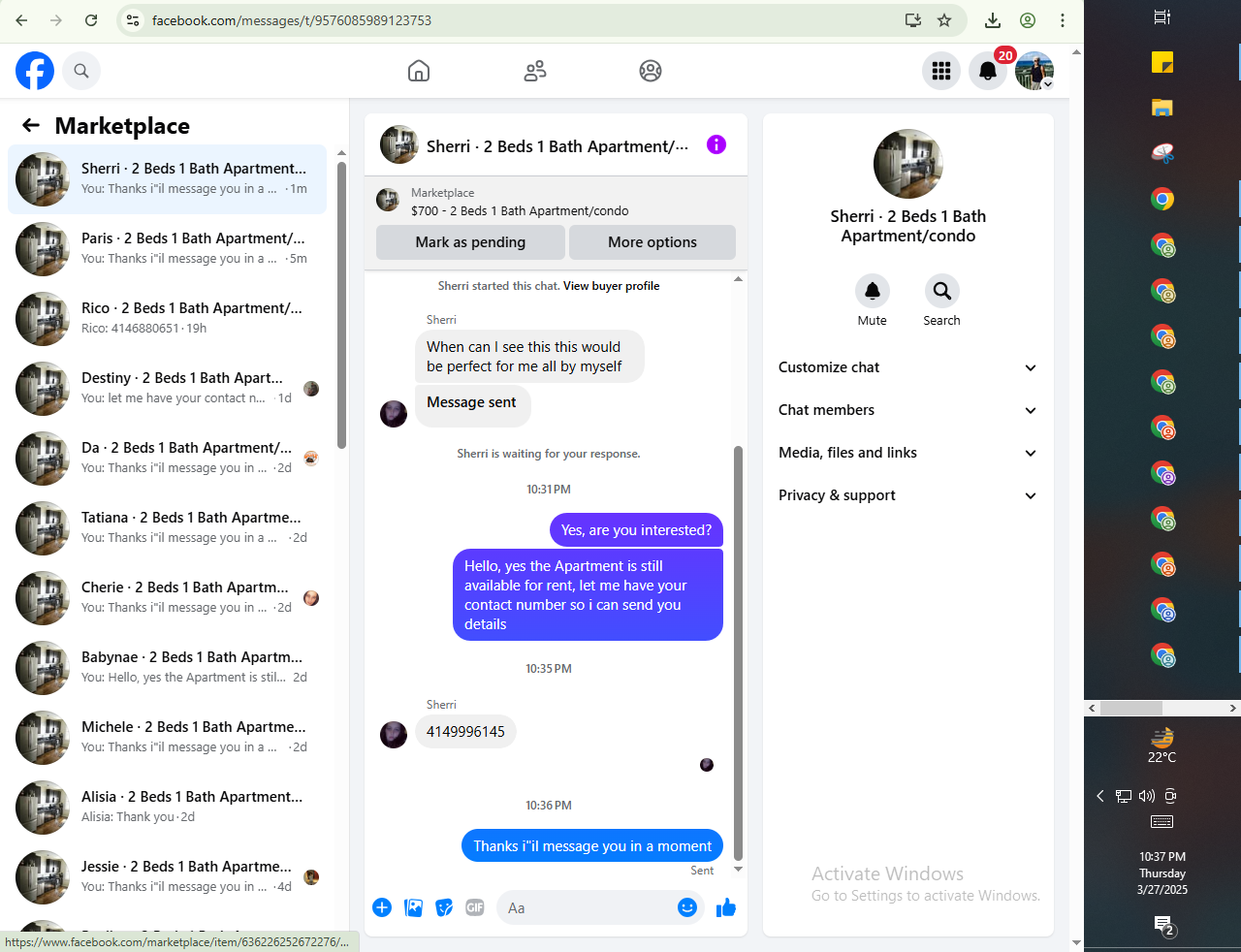Screen dimensions: 1241x952
Task: Open File Explorer from taskbar
Action: point(1162,108)
